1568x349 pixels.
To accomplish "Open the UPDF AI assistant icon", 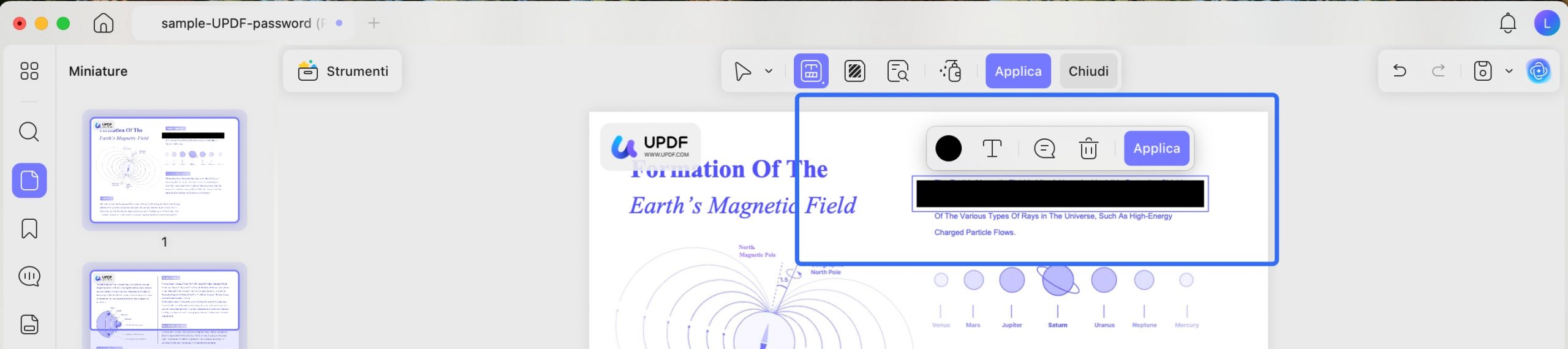I will click(x=1539, y=71).
